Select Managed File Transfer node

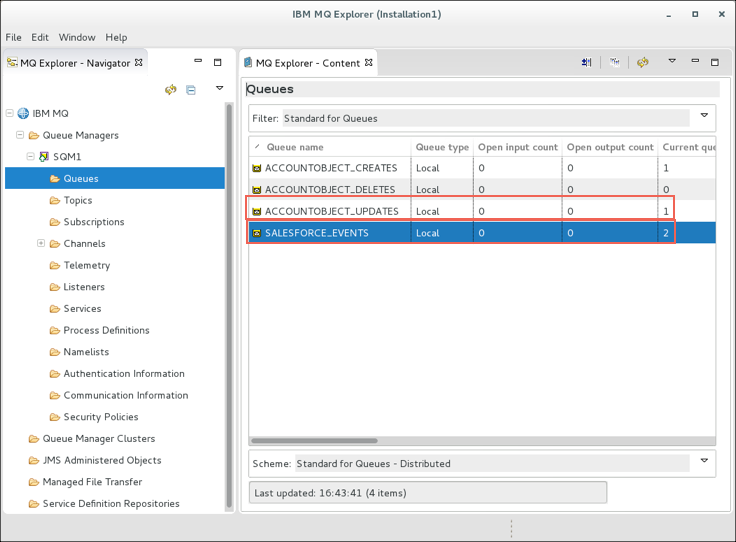[92, 482]
